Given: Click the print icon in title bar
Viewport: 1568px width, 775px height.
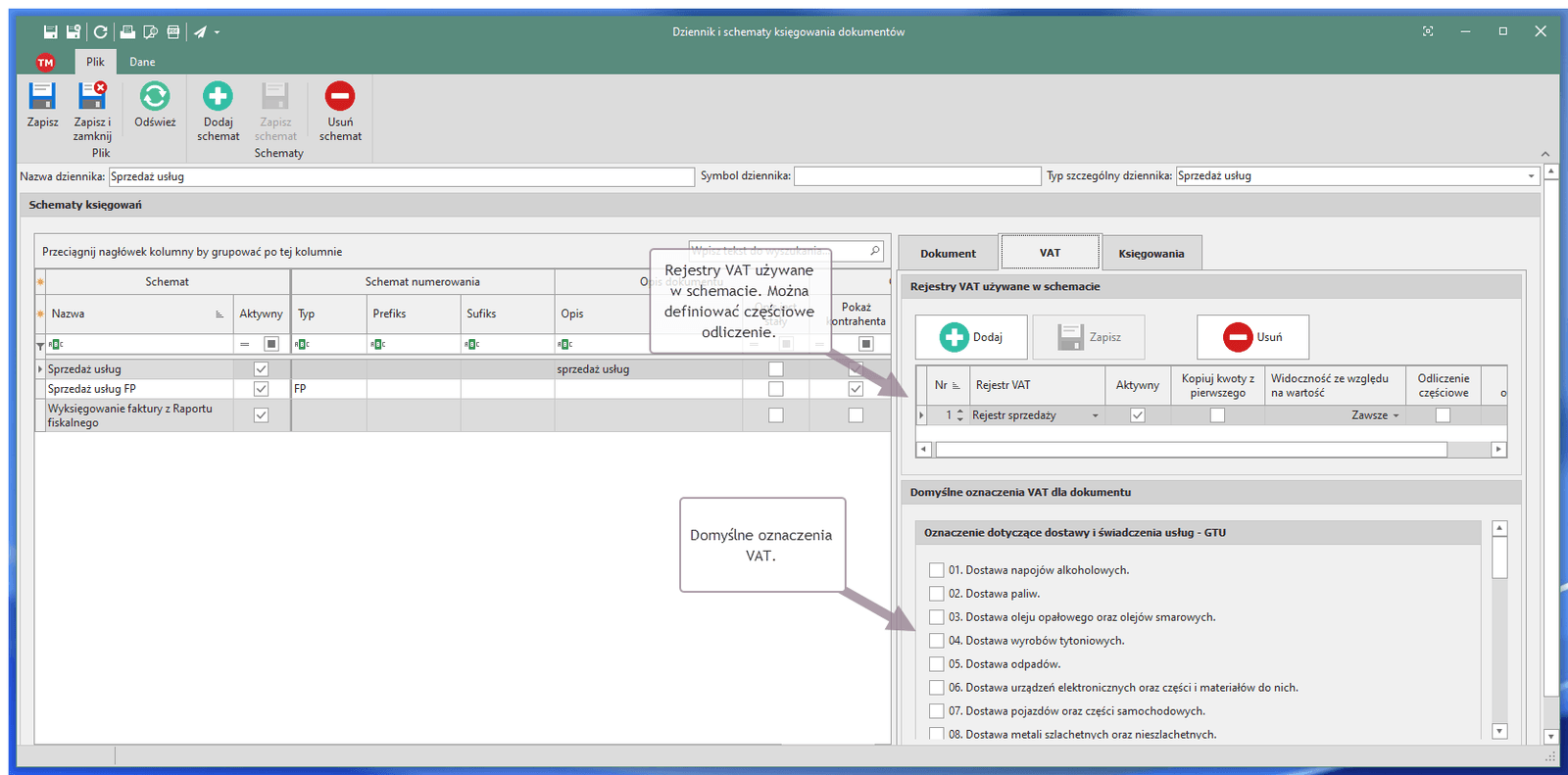Looking at the screenshot, I should click(127, 32).
